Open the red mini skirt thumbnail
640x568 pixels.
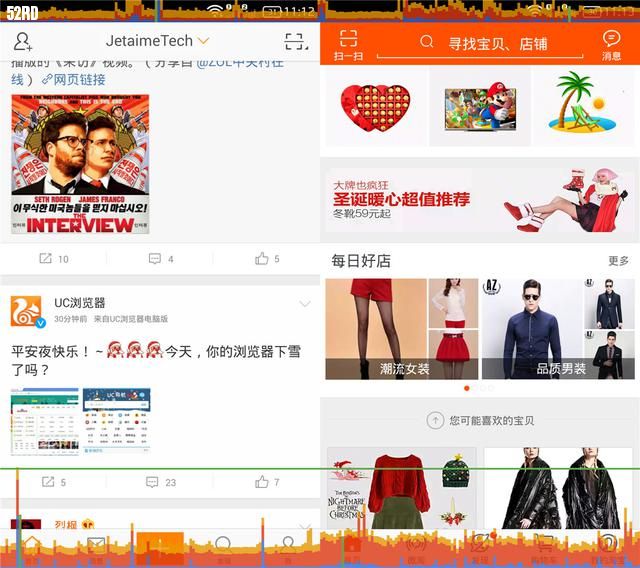tap(453, 355)
